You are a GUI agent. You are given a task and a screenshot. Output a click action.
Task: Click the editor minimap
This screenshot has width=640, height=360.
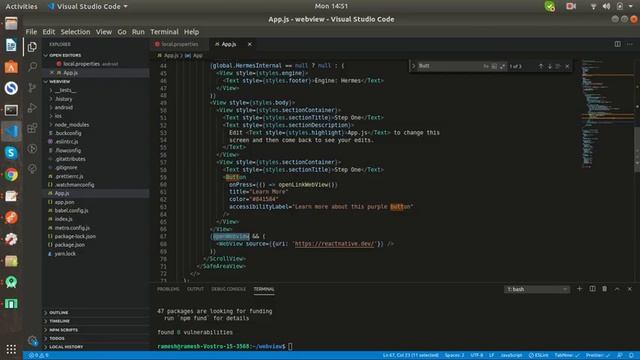point(607,114)
